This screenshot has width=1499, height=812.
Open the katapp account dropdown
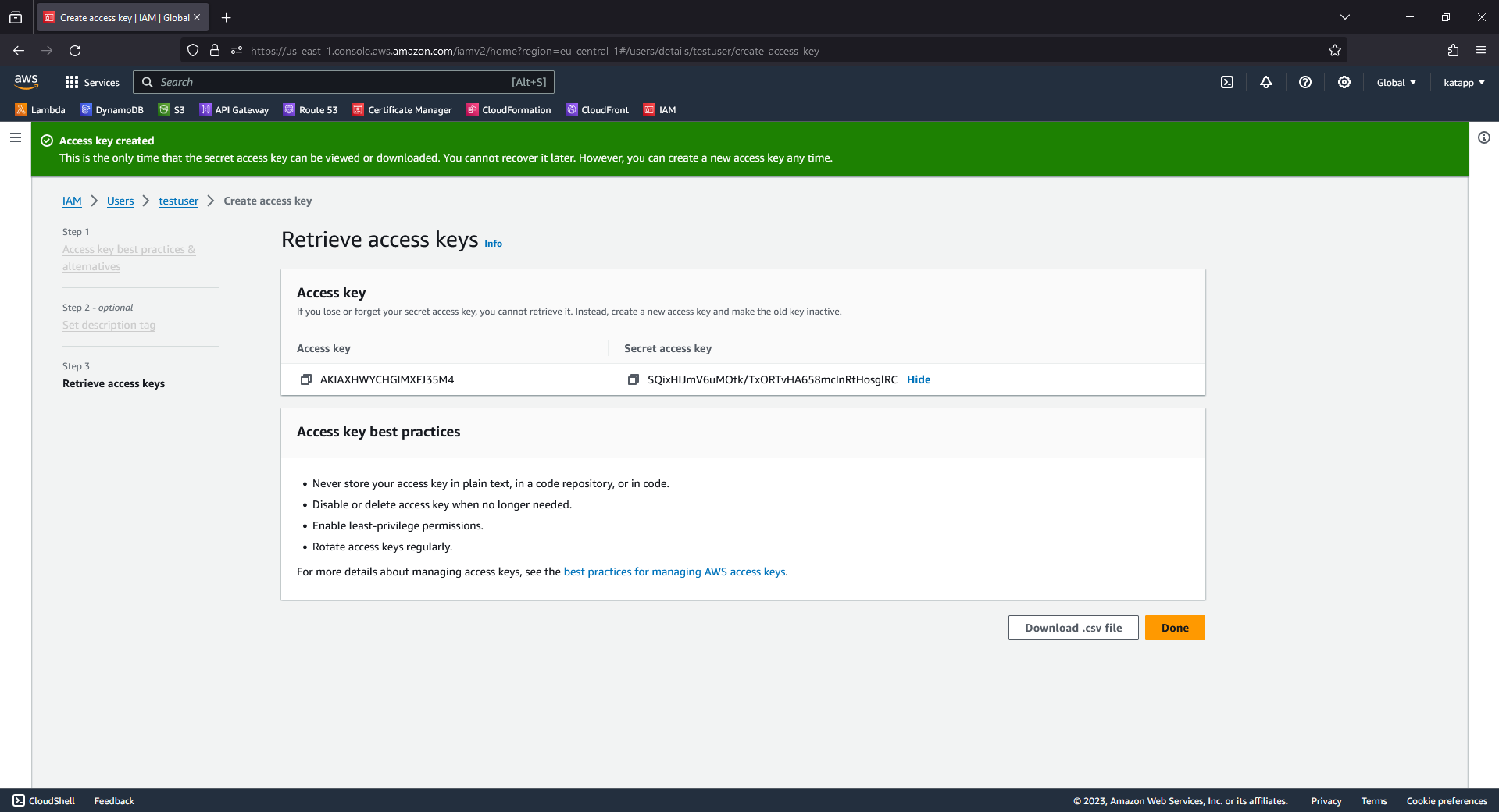pyautogui.click(x=1465, y=82)
